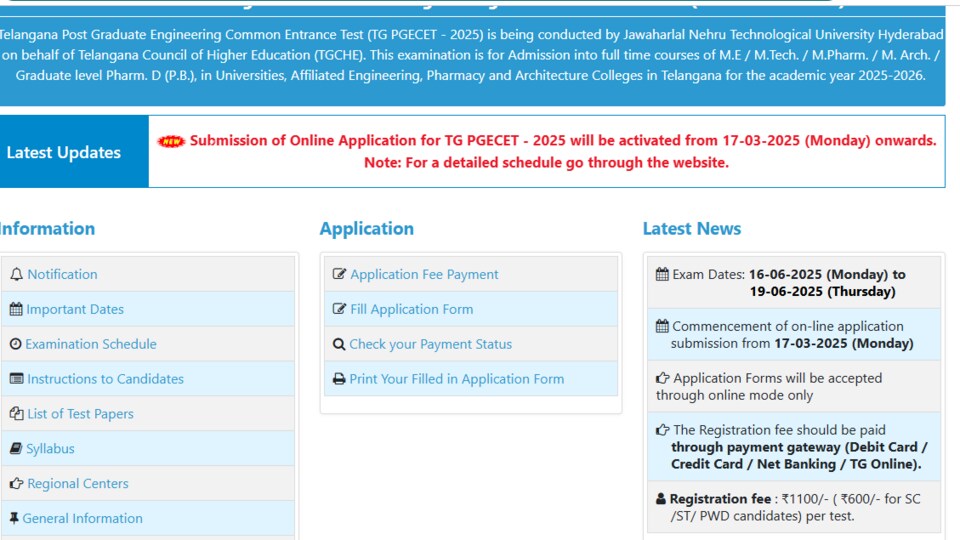This screenshot has height=540, width=960.
Task: Click the Latest Updates label
Action: [x=64, y=152]
